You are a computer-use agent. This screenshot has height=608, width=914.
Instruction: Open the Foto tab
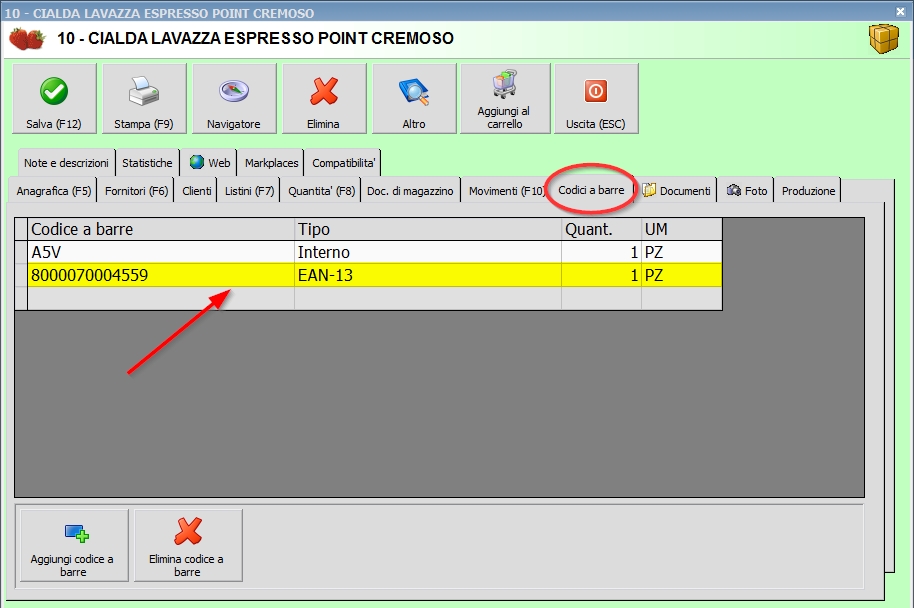click(x=747, y=191)
